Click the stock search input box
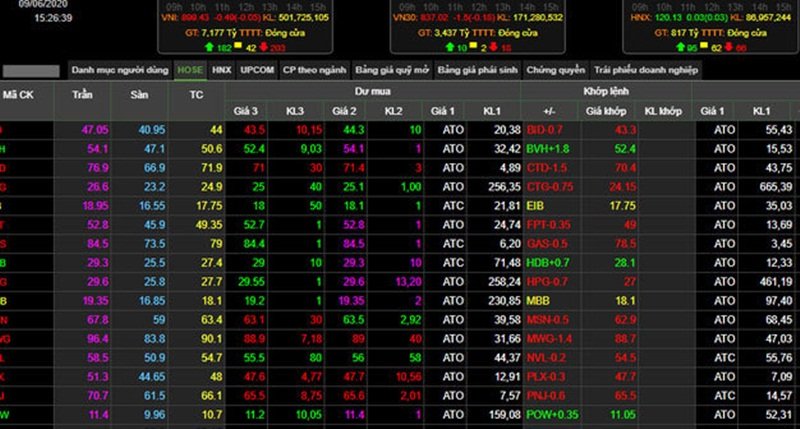The height and width of the screenshot is (429, 800). [31, 71]
